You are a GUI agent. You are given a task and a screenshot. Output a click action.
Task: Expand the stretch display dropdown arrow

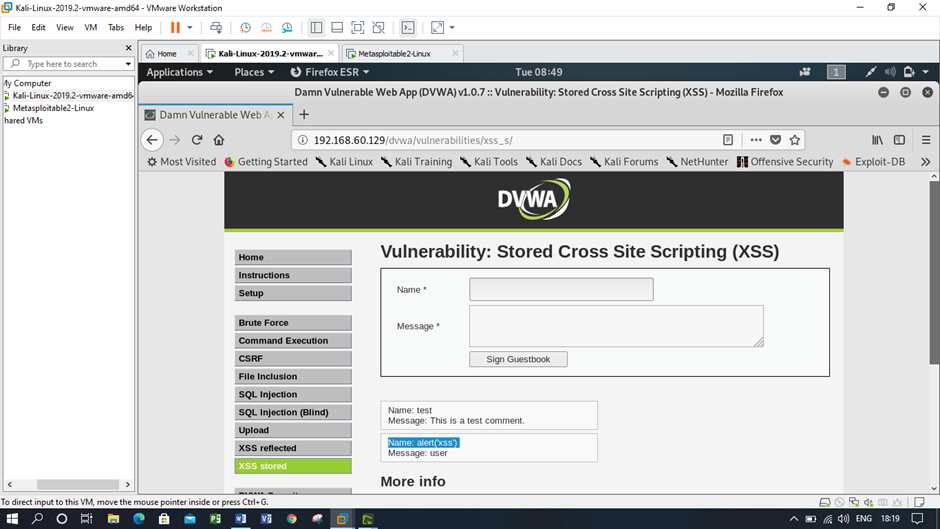(452, 28)
